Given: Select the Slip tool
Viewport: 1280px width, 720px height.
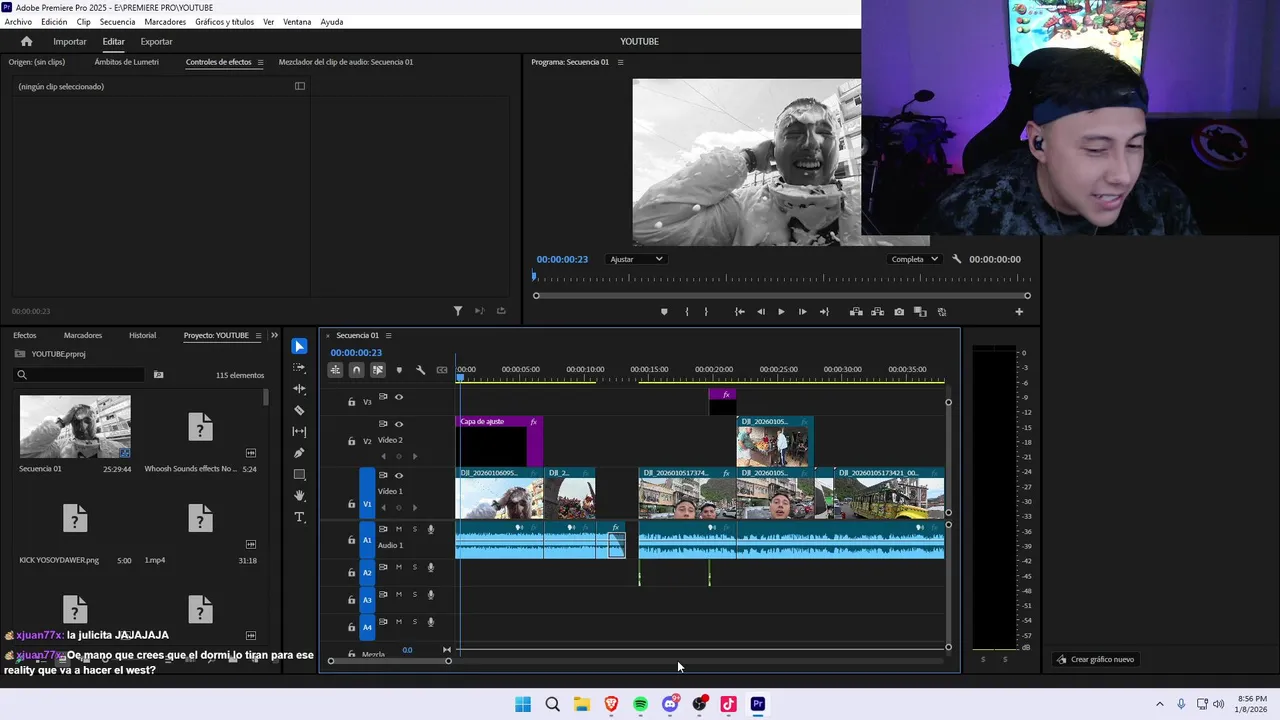Looking at the screenshot, I should (299, 431).
